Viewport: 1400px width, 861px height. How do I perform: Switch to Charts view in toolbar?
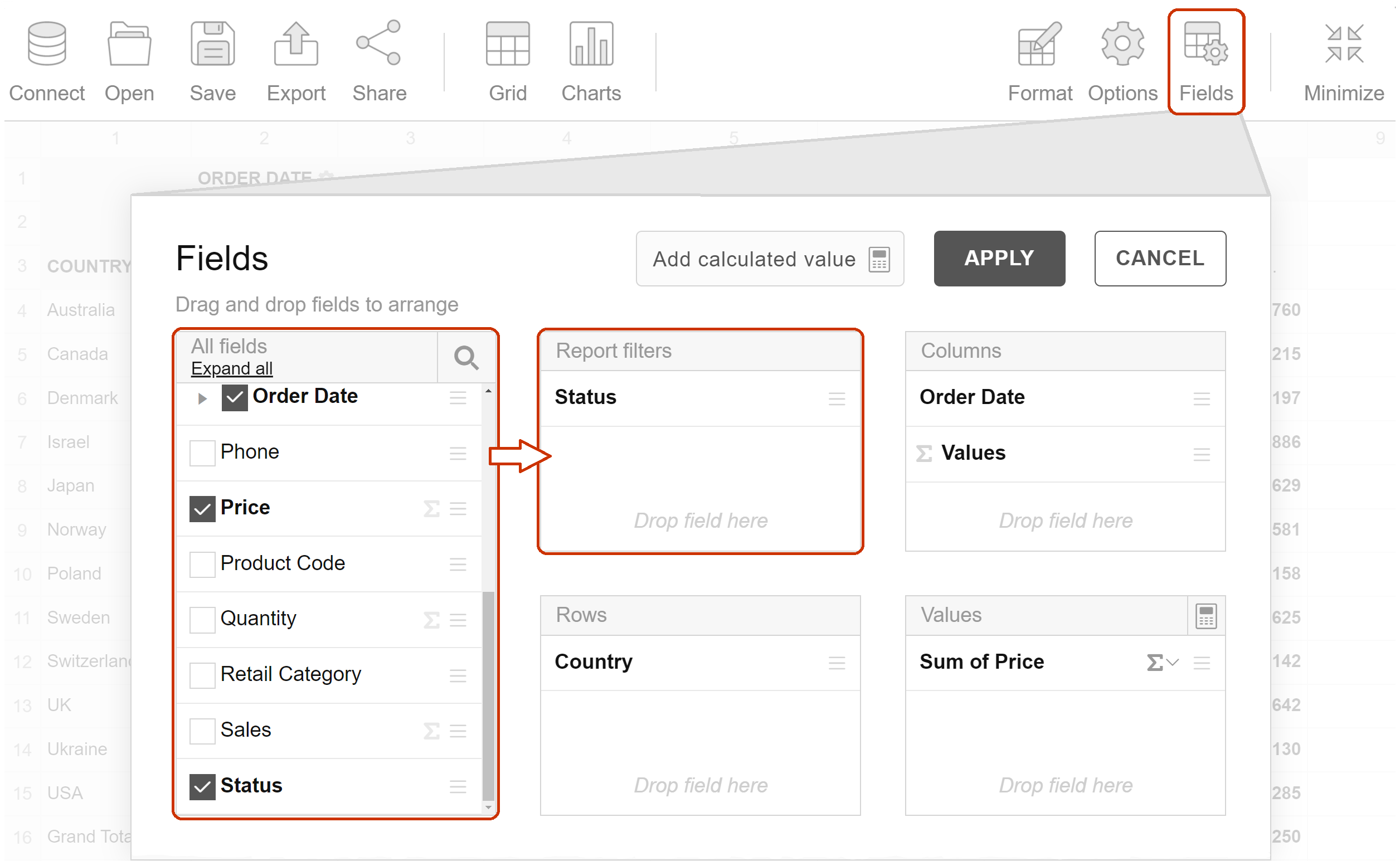(x=591, y=44)
